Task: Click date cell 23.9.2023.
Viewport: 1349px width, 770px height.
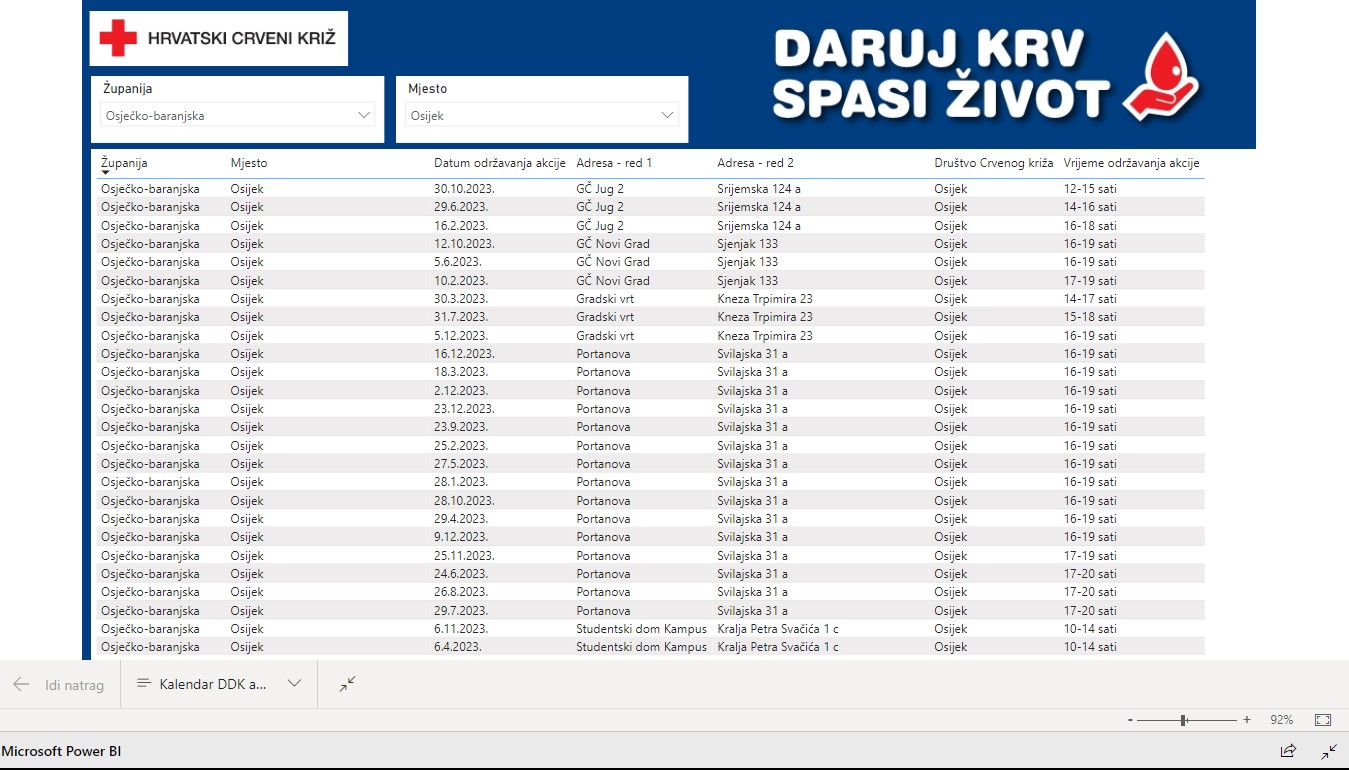Action: tap(461, 427)
